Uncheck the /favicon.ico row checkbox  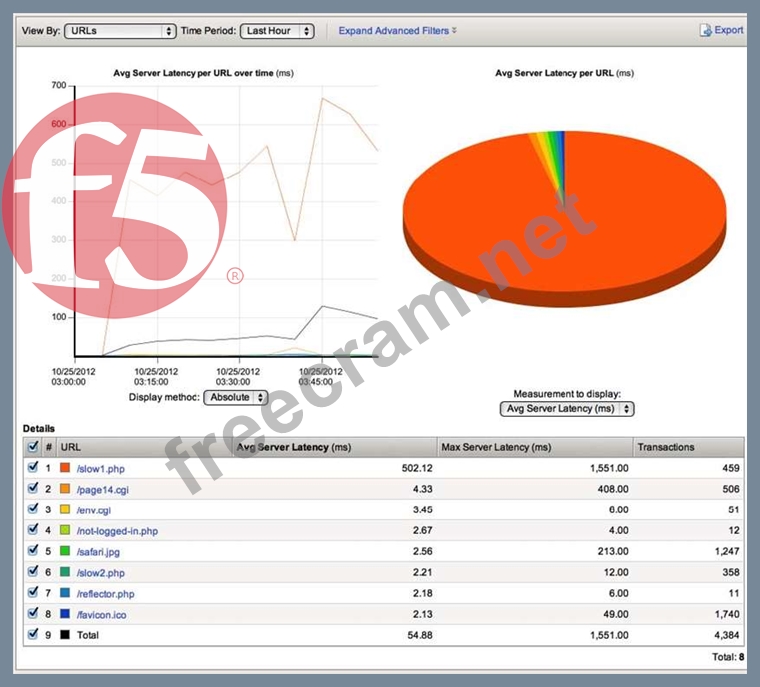point(33,613)
